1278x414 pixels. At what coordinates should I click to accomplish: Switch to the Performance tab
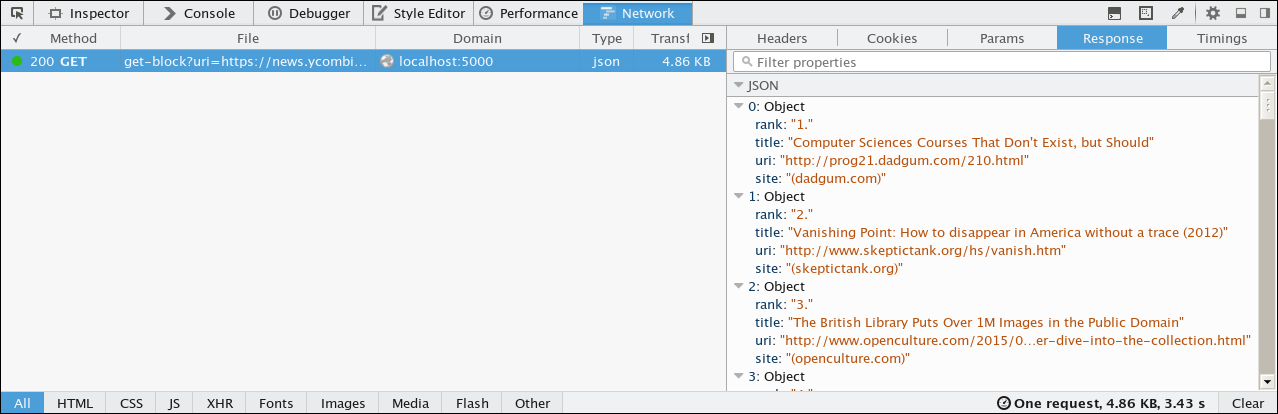[528, 13]
